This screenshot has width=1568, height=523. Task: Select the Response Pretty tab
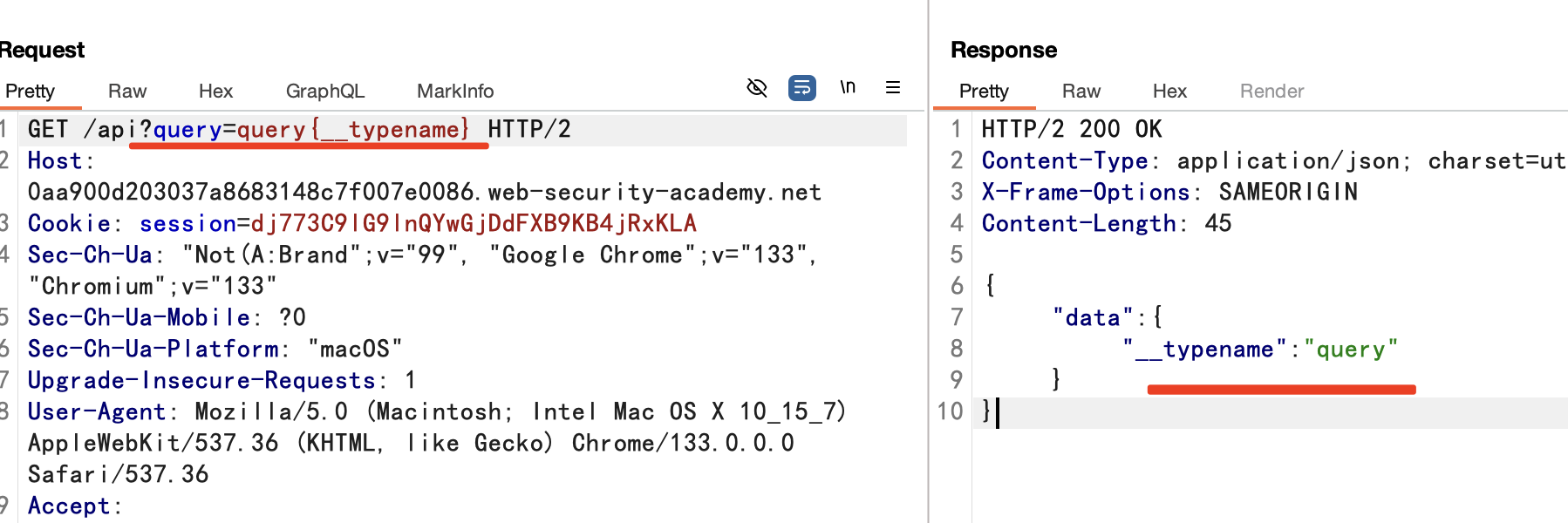coord(983,91)
